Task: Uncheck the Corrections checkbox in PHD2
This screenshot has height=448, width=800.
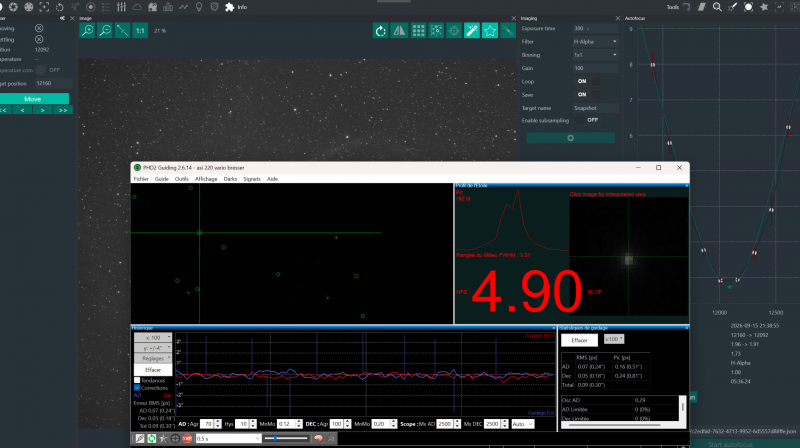Action: (137, 388)
